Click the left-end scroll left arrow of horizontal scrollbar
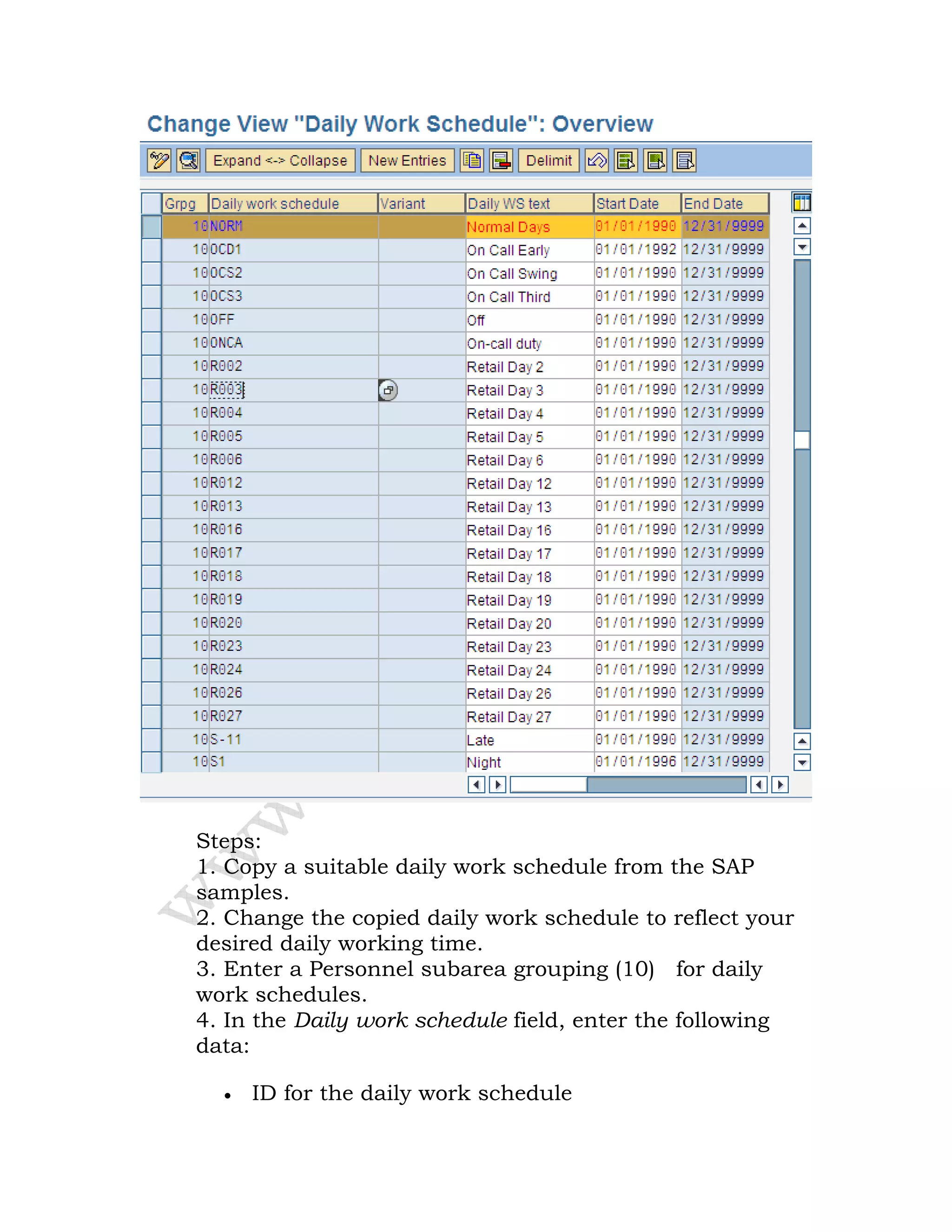 [476, 785]
